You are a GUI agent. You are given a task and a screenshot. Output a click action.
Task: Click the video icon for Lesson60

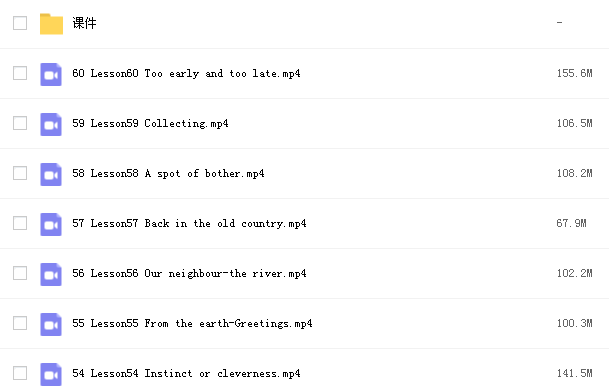[x=51, y=74]
